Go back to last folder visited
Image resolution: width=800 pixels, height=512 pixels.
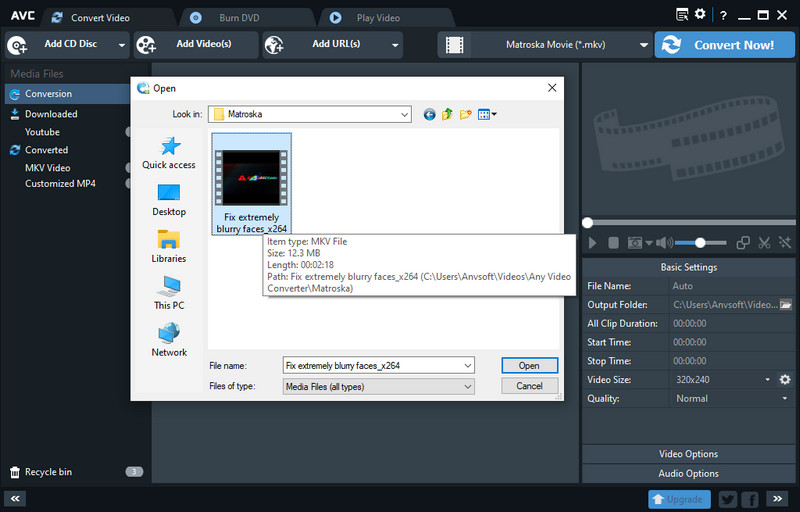point(430,114)
